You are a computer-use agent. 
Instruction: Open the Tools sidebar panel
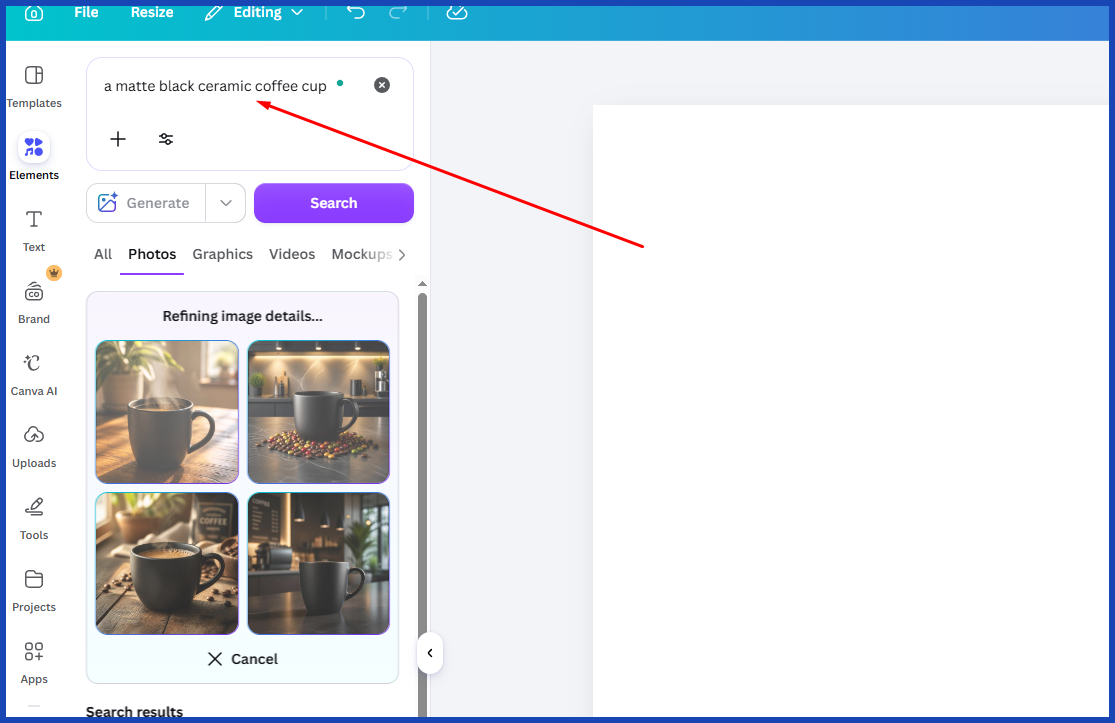pos(34,518)
